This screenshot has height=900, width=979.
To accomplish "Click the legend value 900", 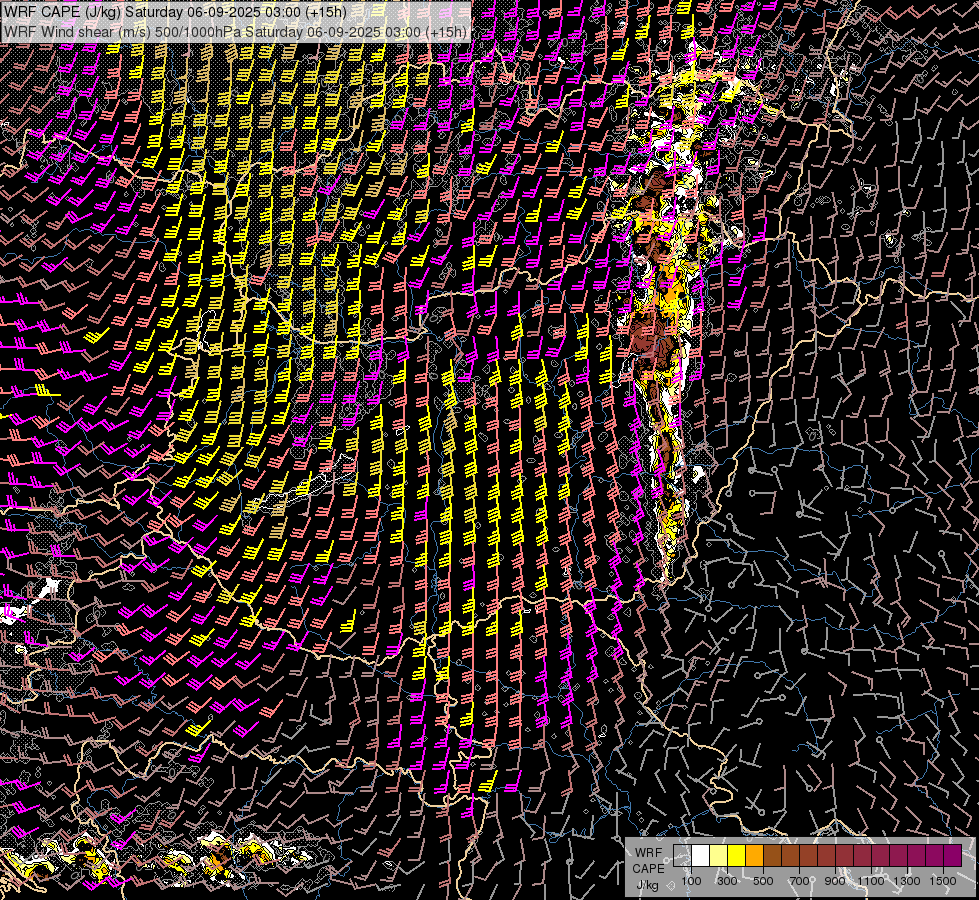I will (x=835, y=881).
